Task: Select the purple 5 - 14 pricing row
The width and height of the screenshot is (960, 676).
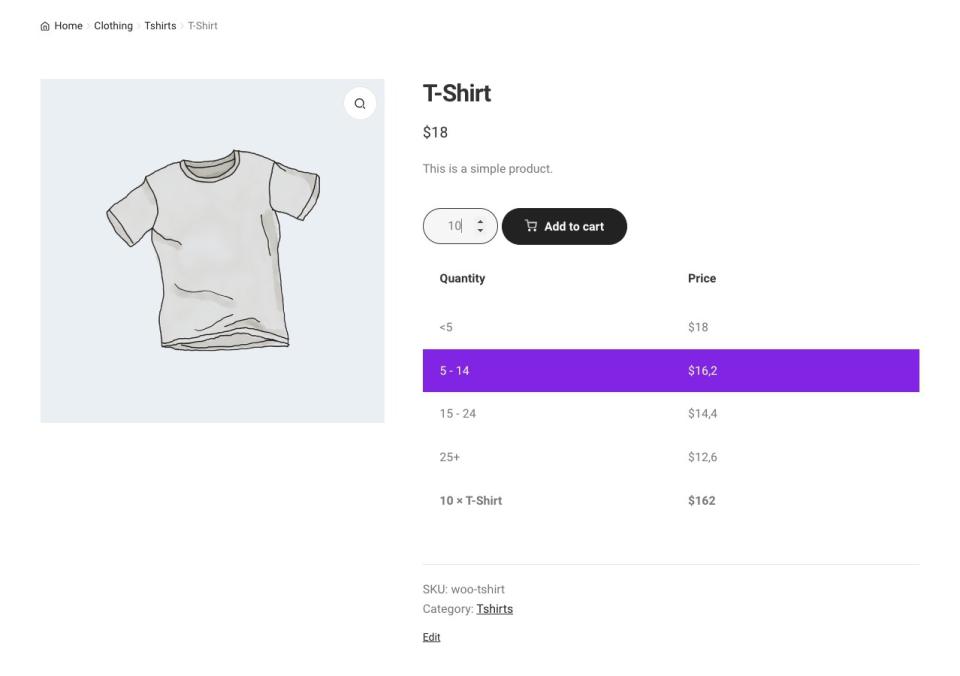Action: (670, 371)
